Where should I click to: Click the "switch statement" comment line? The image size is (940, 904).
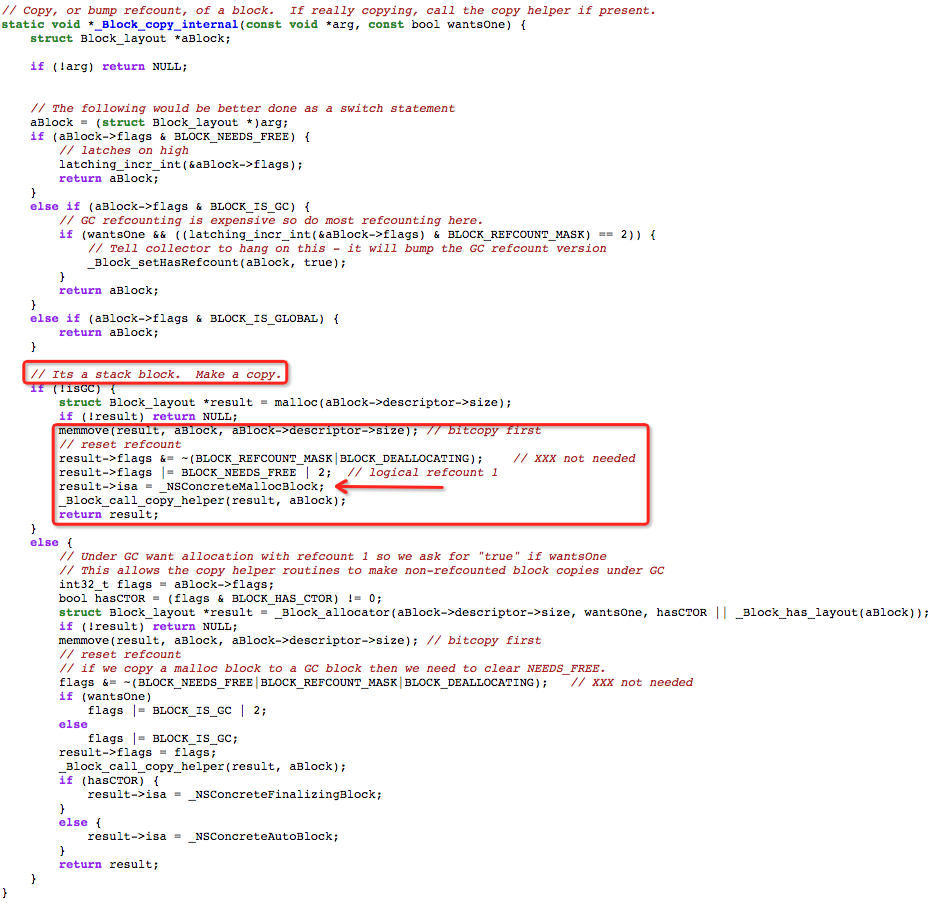click(242, 109)
